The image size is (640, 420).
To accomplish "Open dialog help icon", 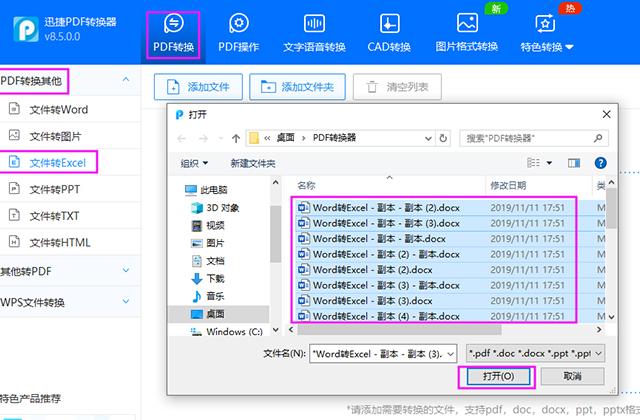I will coord(600,163).
